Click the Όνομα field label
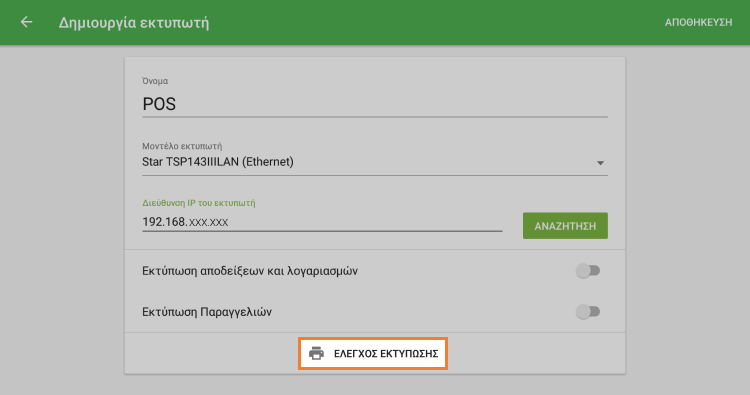The height and width of the screenshot is (395, 750). click(155, 81)
